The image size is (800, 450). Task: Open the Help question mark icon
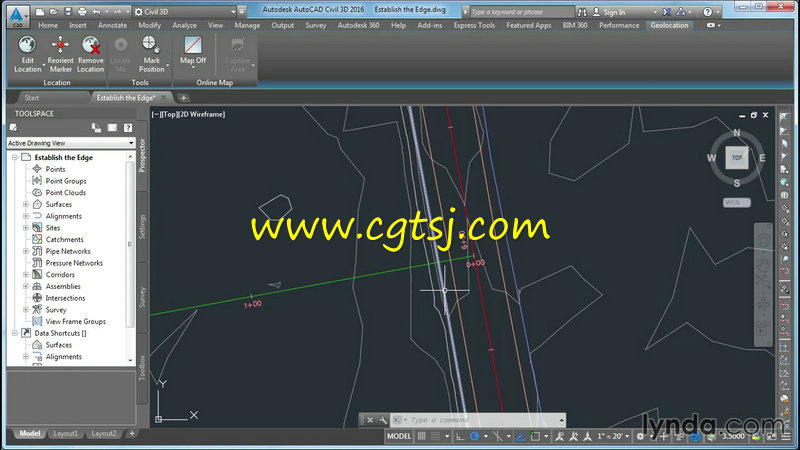point(707,12)
